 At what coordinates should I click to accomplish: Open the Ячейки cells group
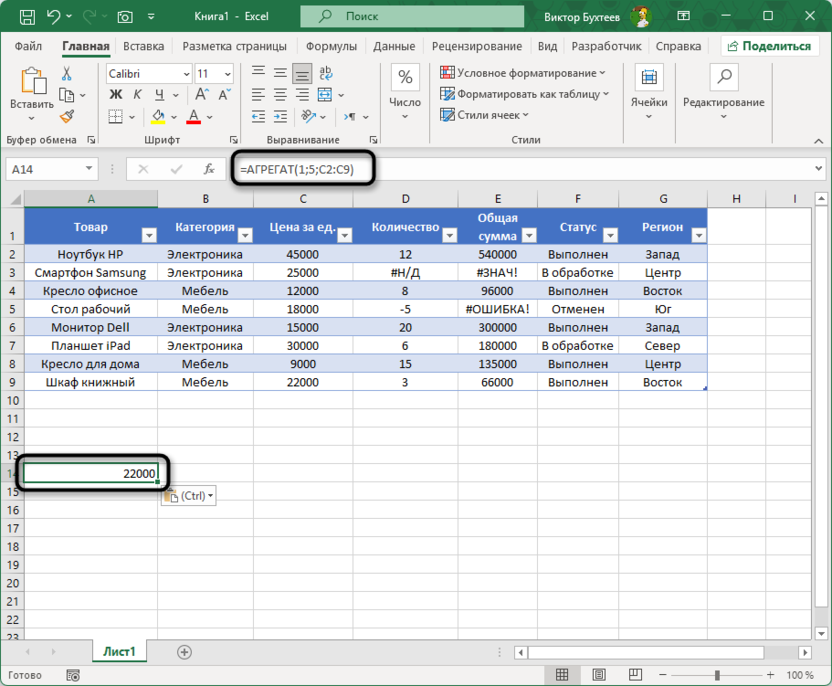tap(649, 88)
